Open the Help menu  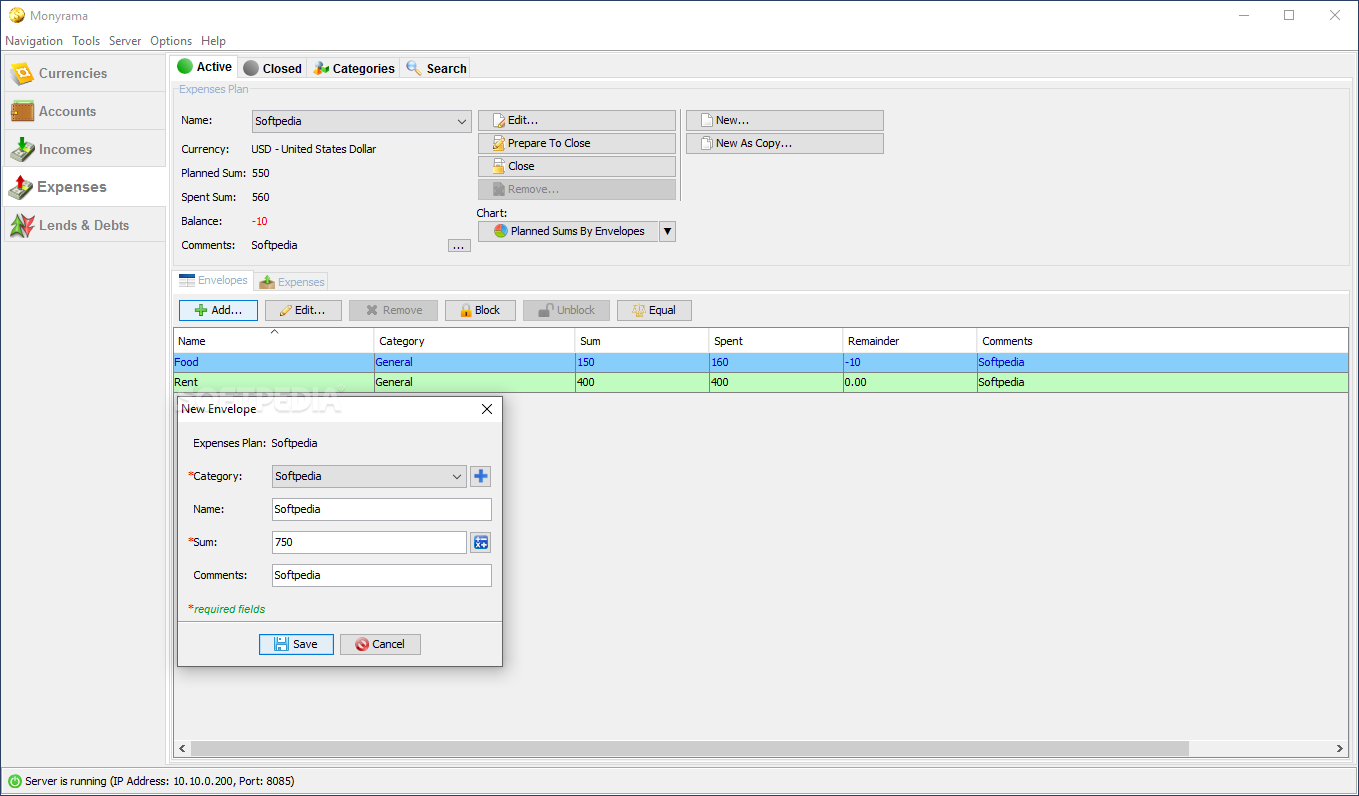click(x=213, y=41)
